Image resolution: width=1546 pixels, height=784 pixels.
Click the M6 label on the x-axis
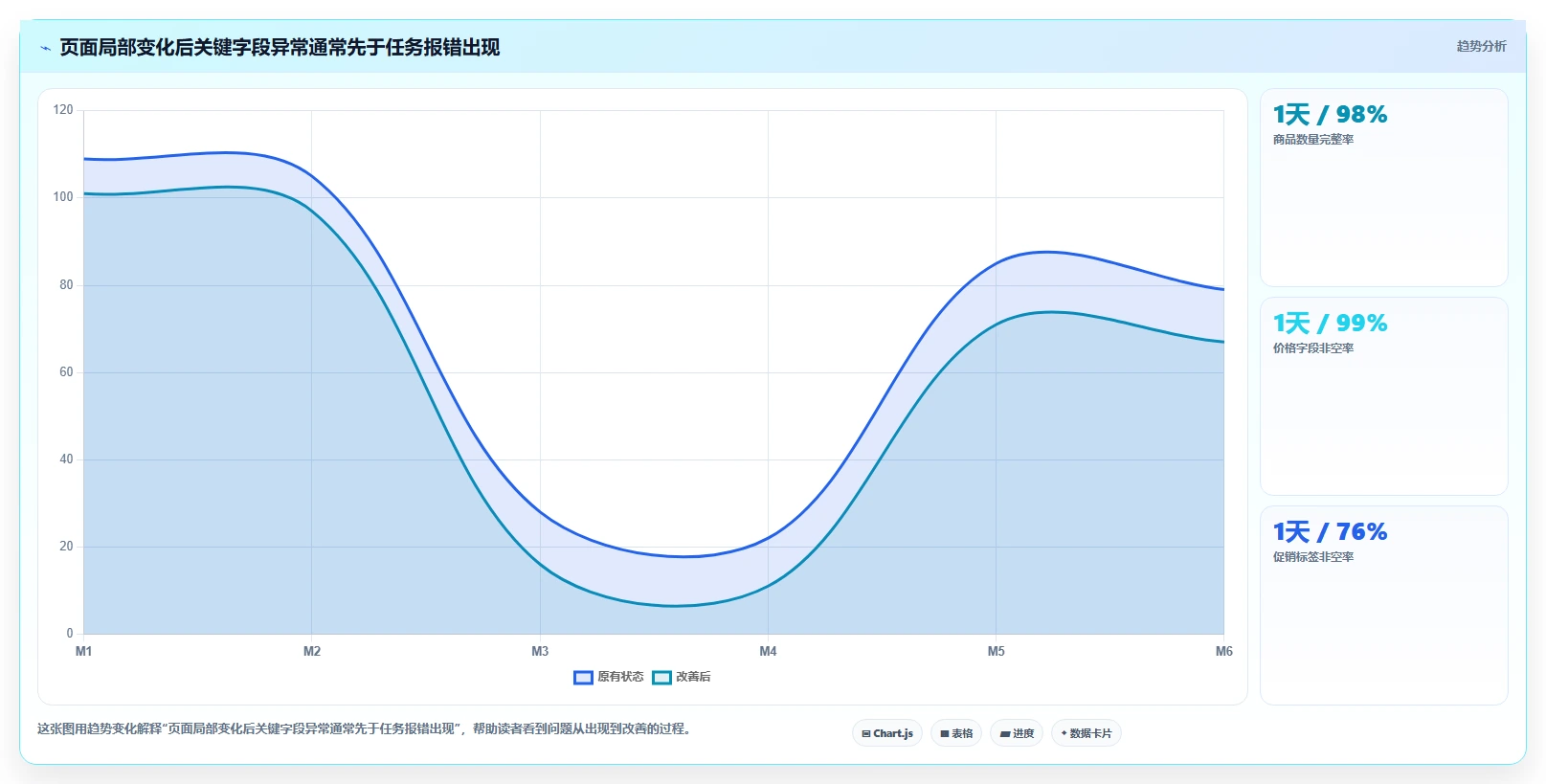click(x=1223, y=651)
